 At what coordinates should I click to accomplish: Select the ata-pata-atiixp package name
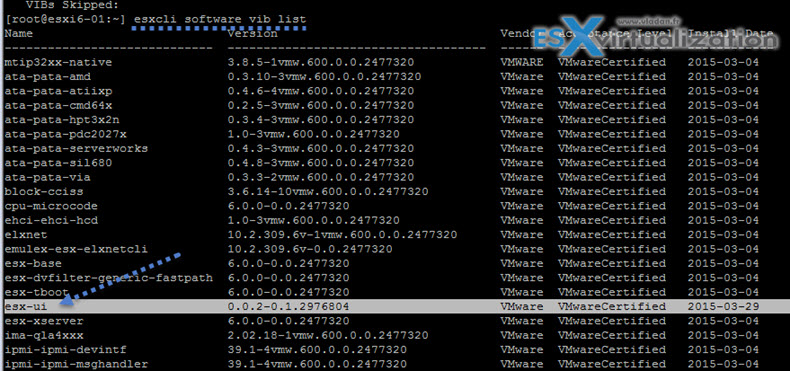pos(58,91)
